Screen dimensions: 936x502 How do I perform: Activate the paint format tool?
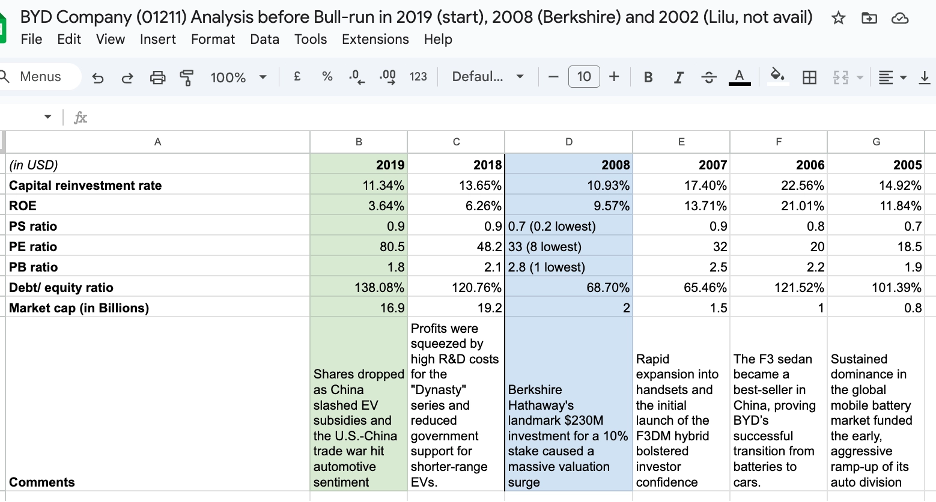click(186, 77)
